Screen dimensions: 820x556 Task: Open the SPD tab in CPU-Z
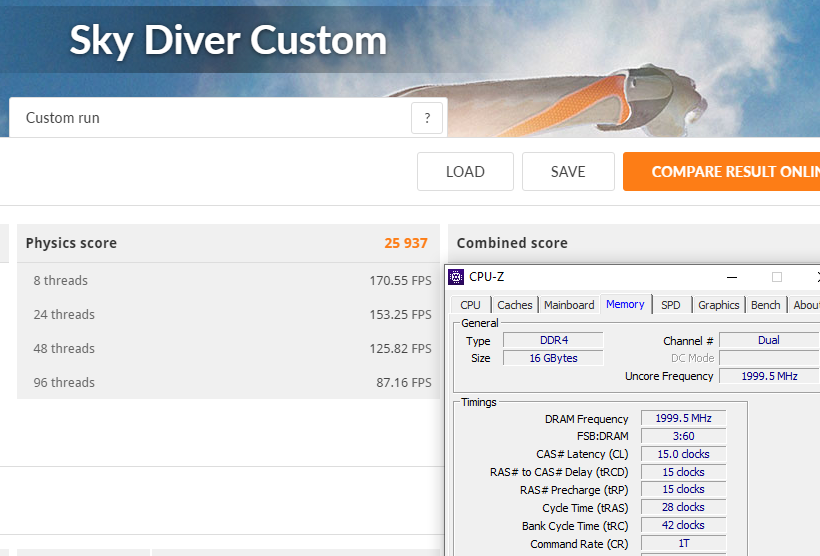pos(671,305)
